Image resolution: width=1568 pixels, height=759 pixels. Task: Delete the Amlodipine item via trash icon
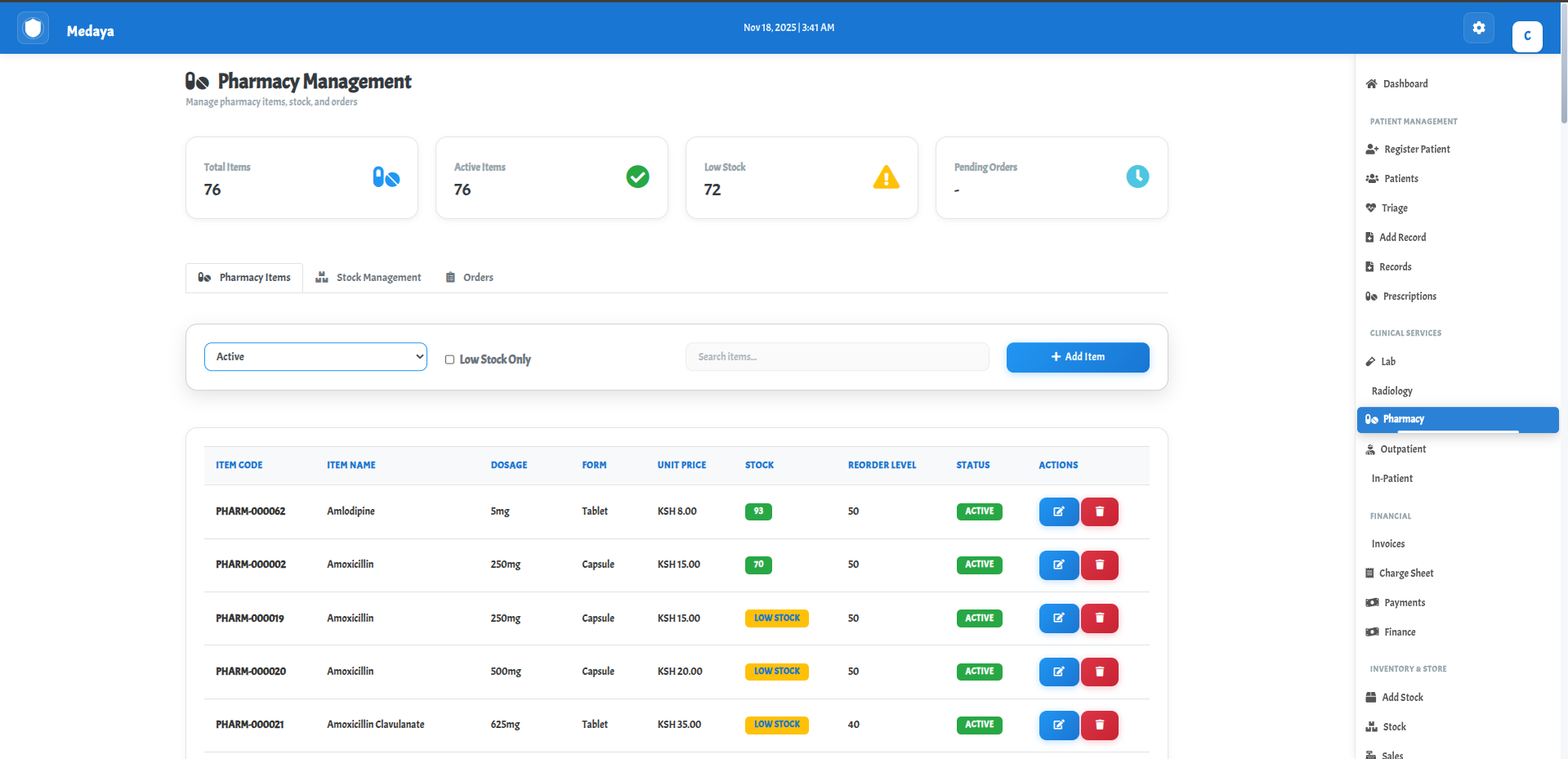(1099, 511)
